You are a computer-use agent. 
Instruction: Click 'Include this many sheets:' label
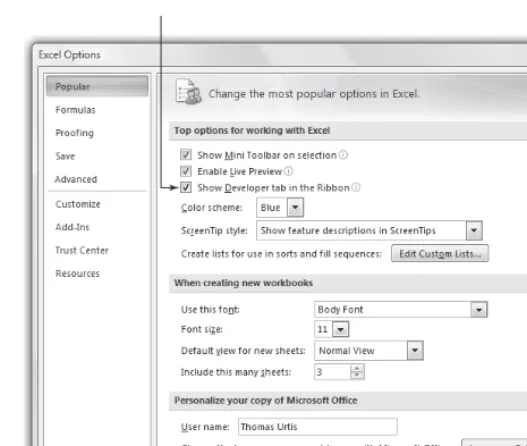click(x=236, y=372)
